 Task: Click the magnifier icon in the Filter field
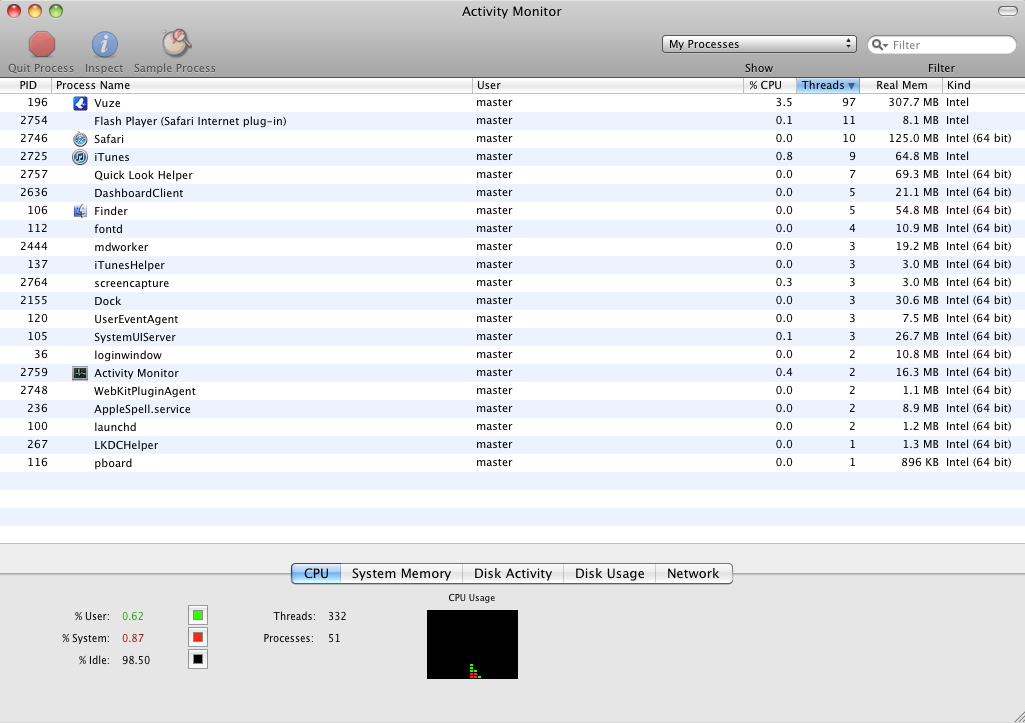coord(879,44)
